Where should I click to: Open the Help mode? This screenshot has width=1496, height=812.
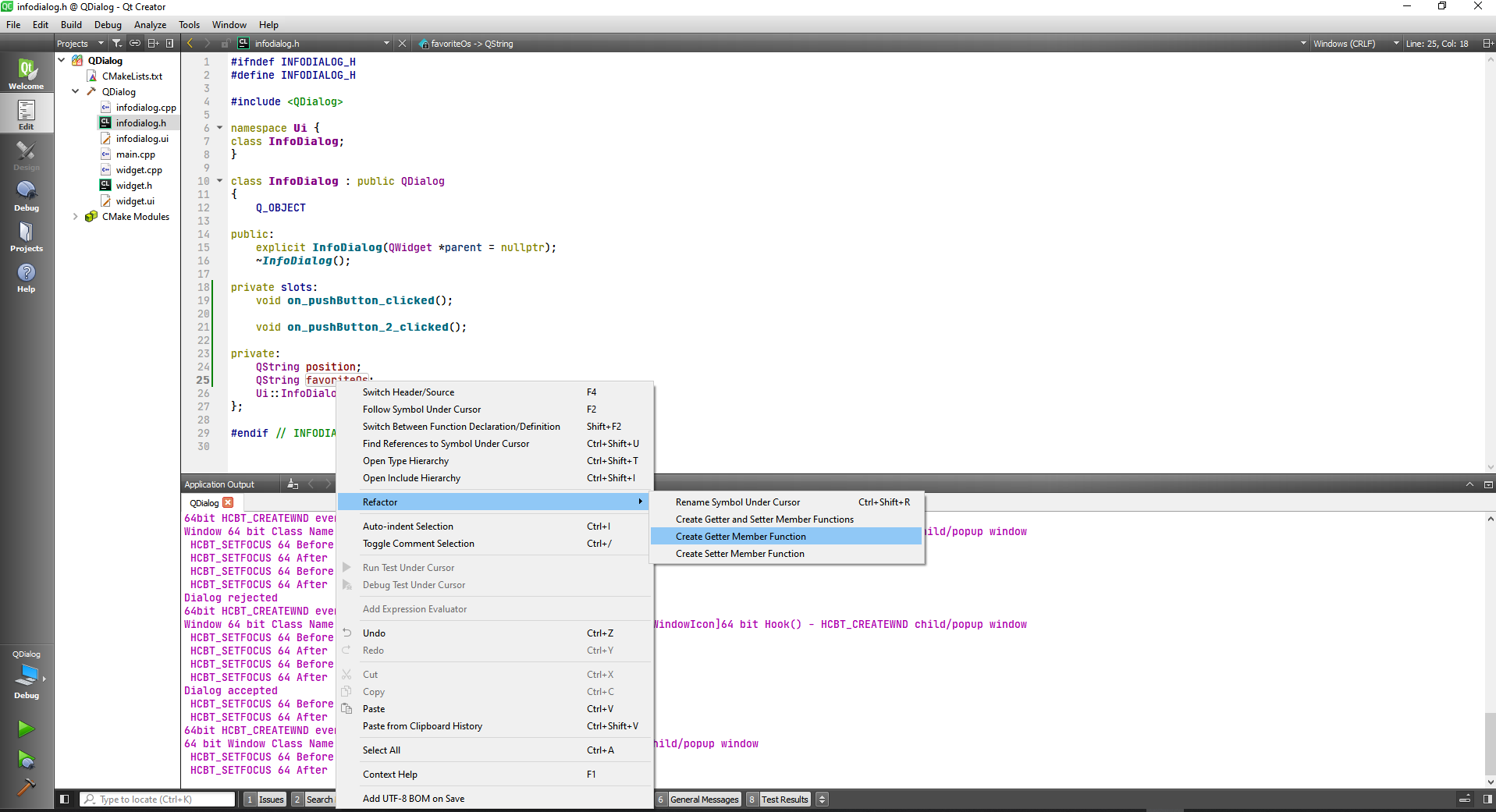(x=27, y=276)
